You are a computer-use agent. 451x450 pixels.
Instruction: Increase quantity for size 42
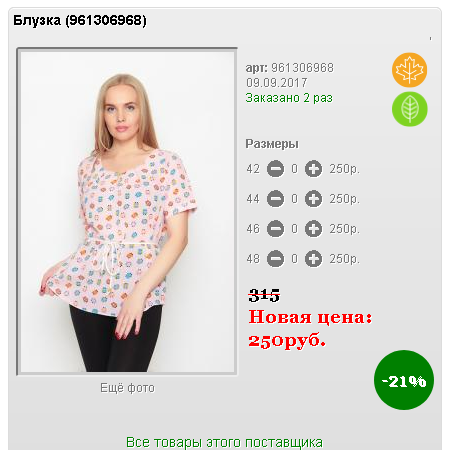coord(313,169)
